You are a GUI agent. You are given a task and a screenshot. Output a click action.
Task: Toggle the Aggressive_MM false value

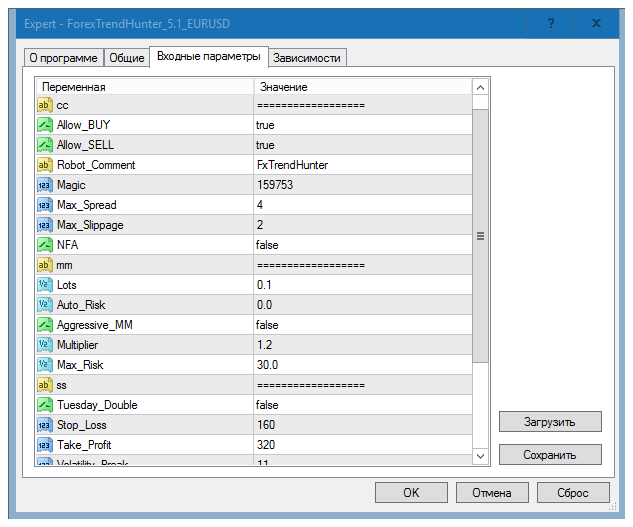[267, 325]
